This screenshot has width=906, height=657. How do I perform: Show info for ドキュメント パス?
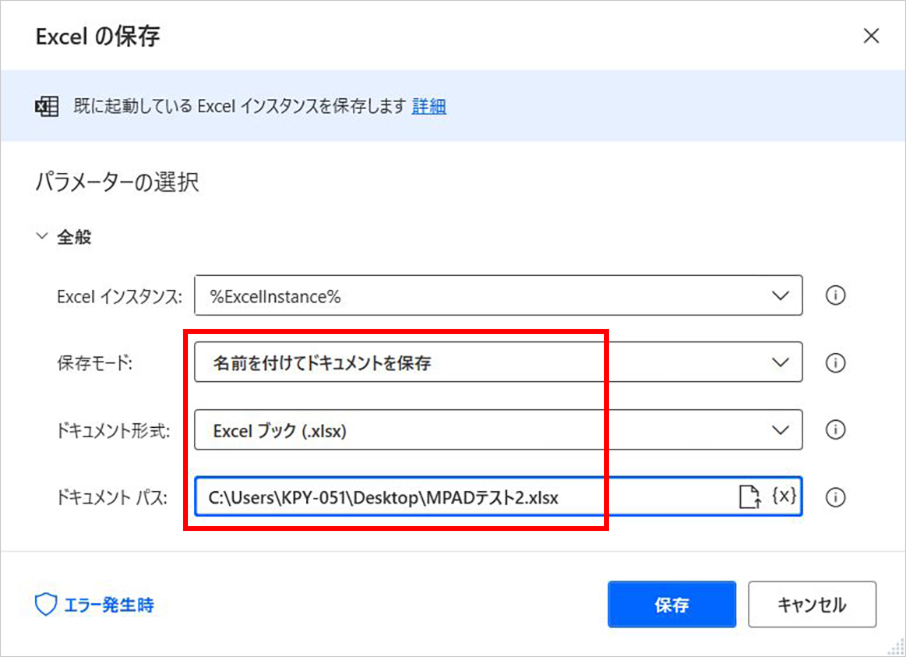tap(835, 497)
